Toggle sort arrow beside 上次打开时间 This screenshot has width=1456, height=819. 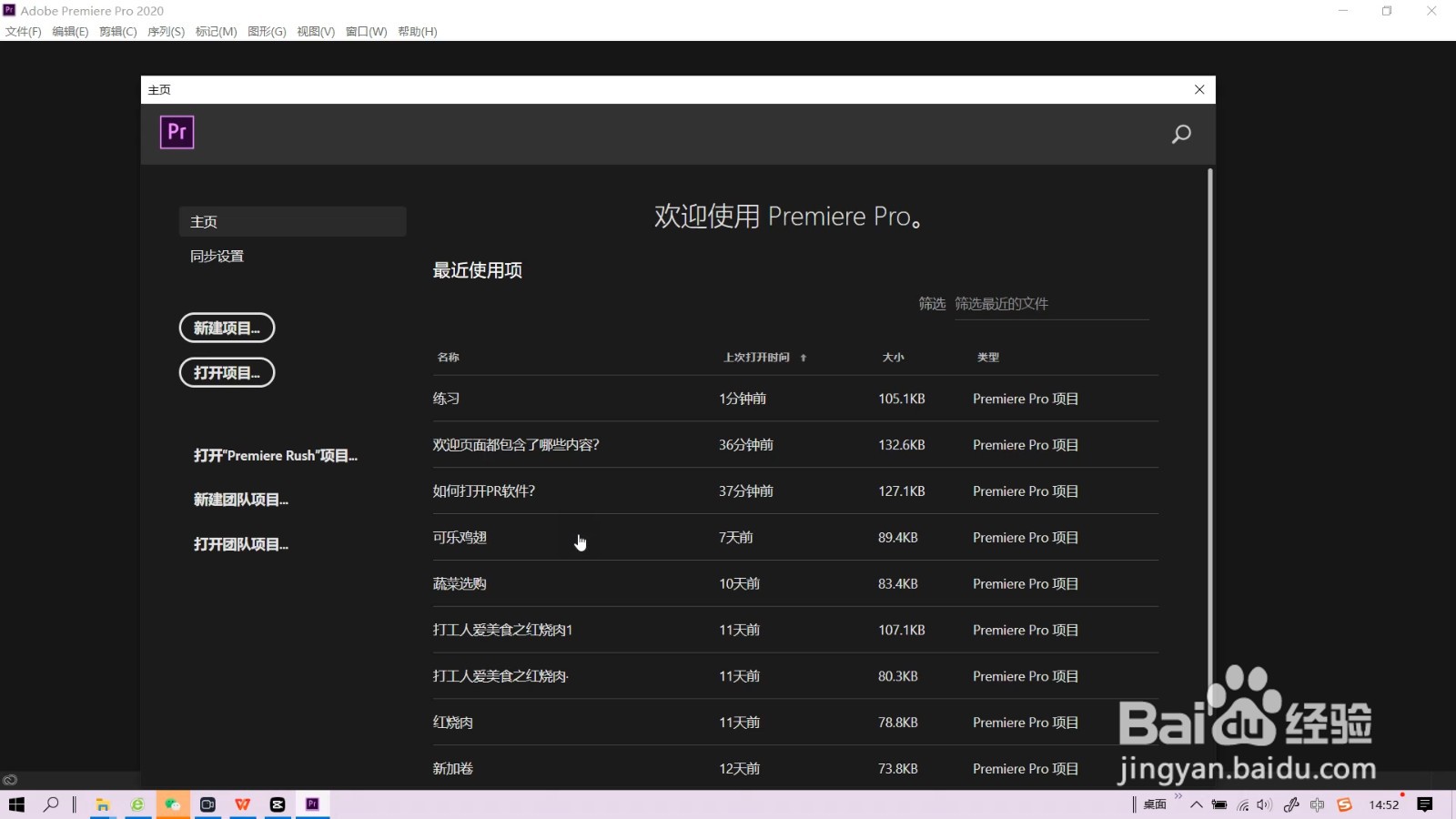804,358
